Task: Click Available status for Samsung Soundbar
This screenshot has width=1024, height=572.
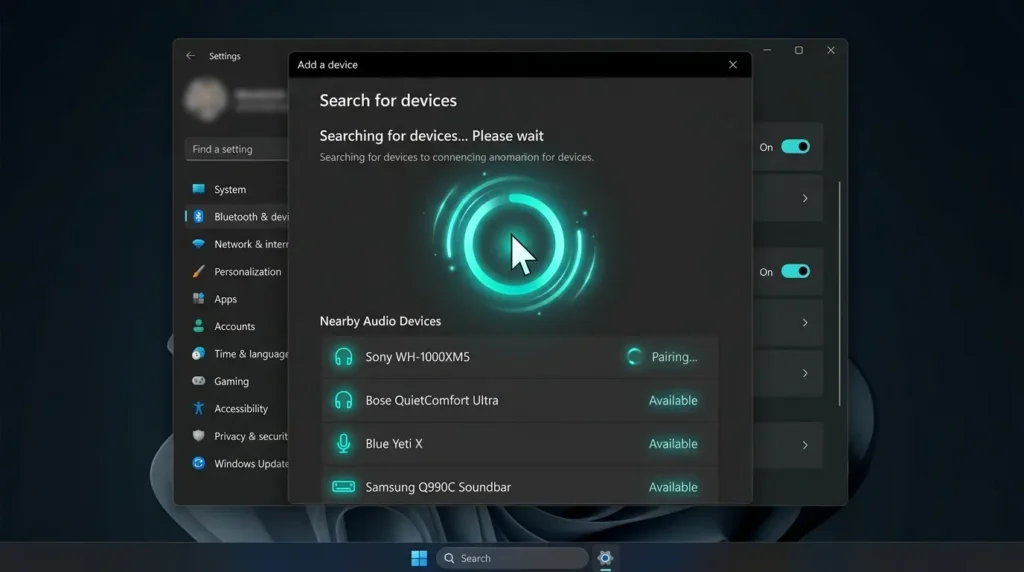Action: (x=673, y=487)
